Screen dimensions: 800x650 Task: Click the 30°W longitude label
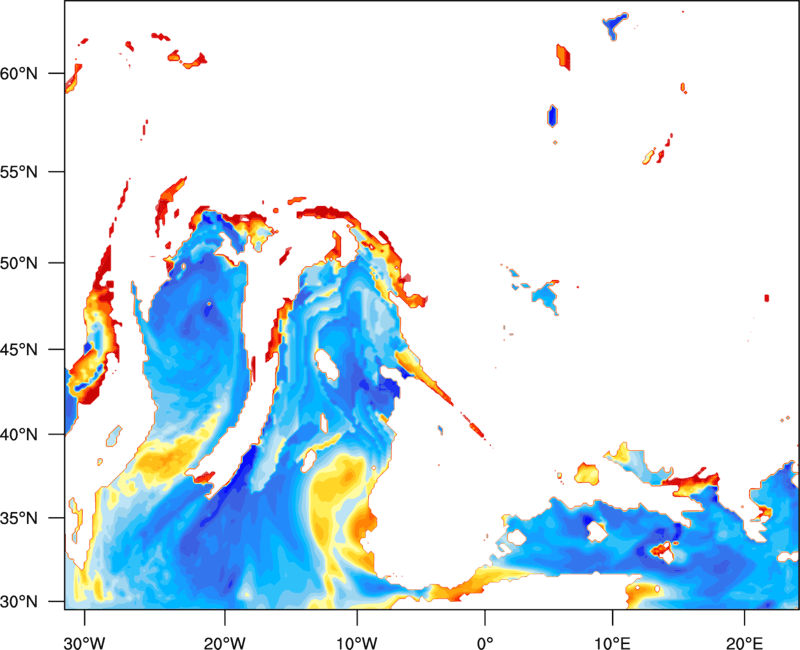pos(84,643)
